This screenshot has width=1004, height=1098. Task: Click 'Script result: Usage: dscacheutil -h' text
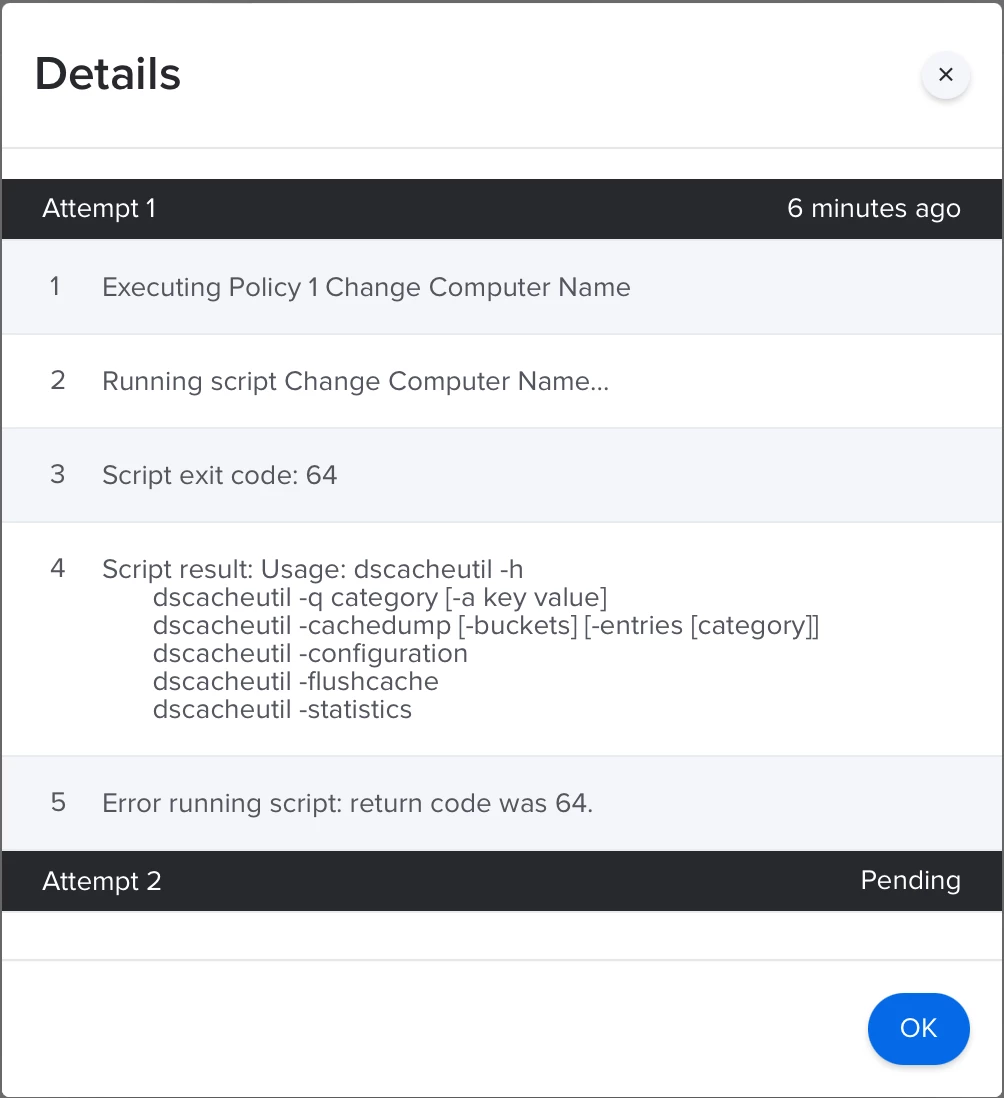coord(312,569)
